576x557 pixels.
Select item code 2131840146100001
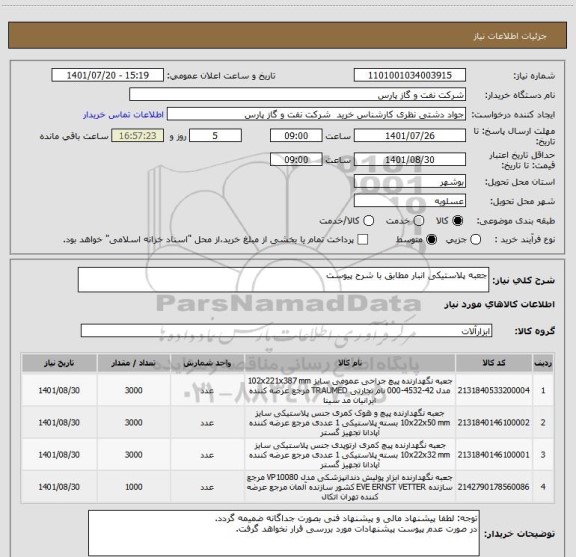coord(493,455)
